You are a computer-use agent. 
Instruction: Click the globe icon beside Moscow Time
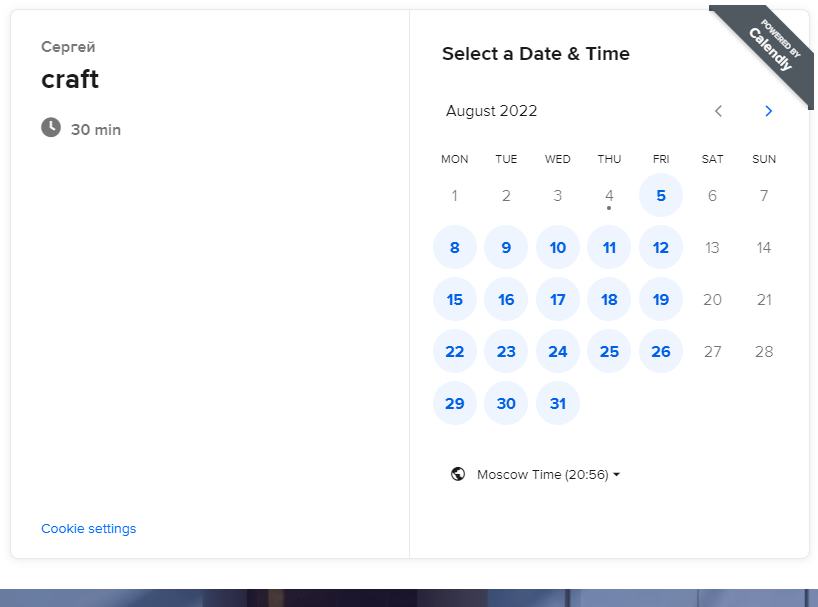458,474
